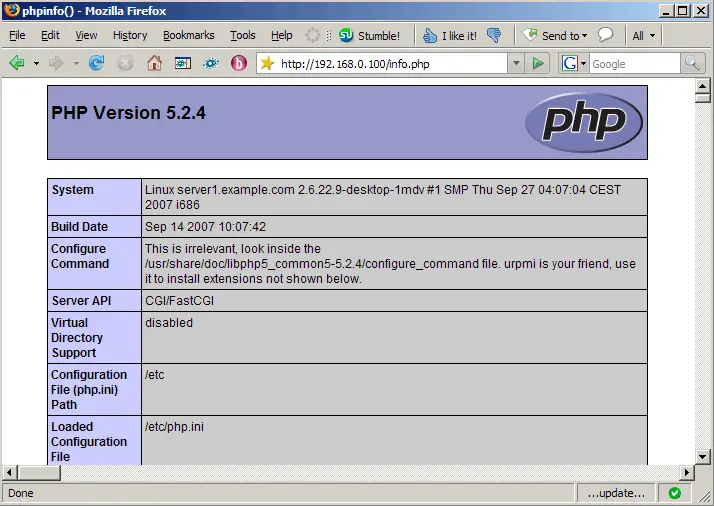Click the thumbs-up I like it! button
The image size is (714, 506).
[449, 36]
